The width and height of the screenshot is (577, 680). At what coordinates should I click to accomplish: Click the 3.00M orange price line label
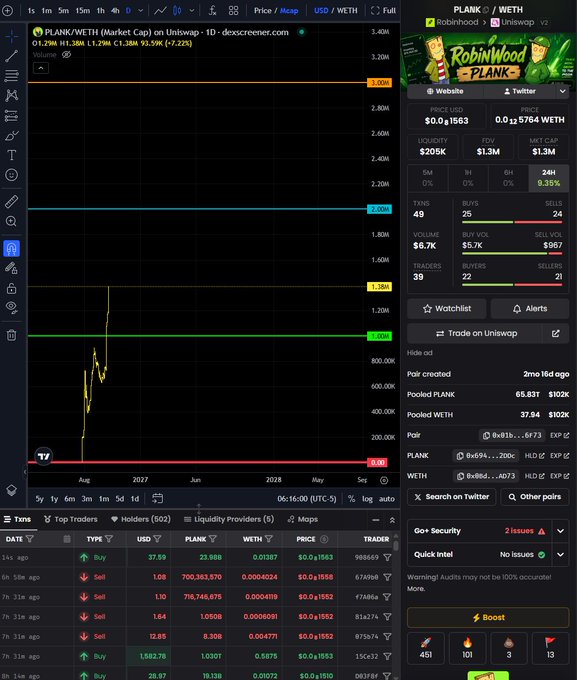pos(379,82)
